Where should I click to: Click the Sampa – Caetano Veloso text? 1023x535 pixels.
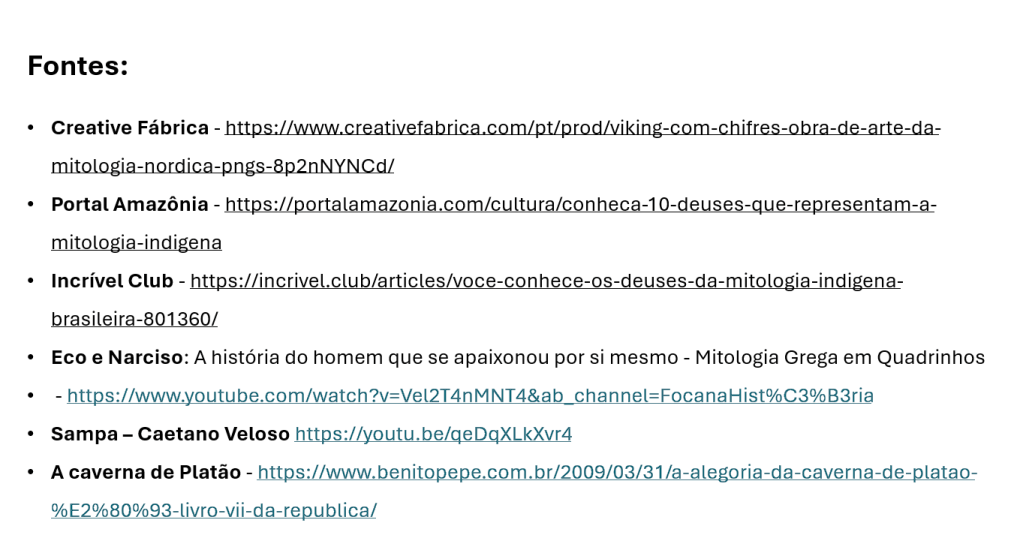[x=170, y=434]
